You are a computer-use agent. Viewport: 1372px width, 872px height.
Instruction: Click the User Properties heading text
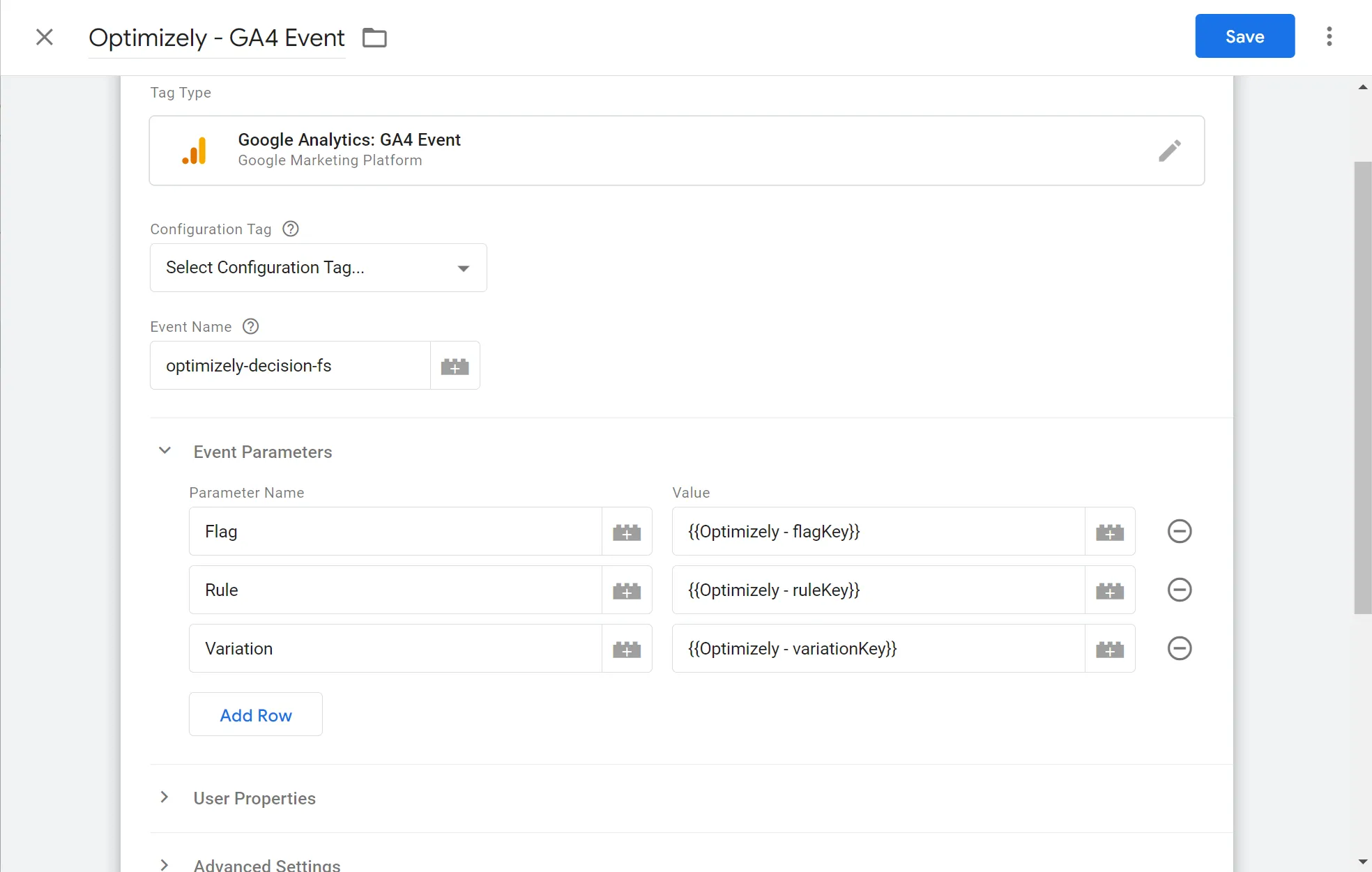[254, 798]
